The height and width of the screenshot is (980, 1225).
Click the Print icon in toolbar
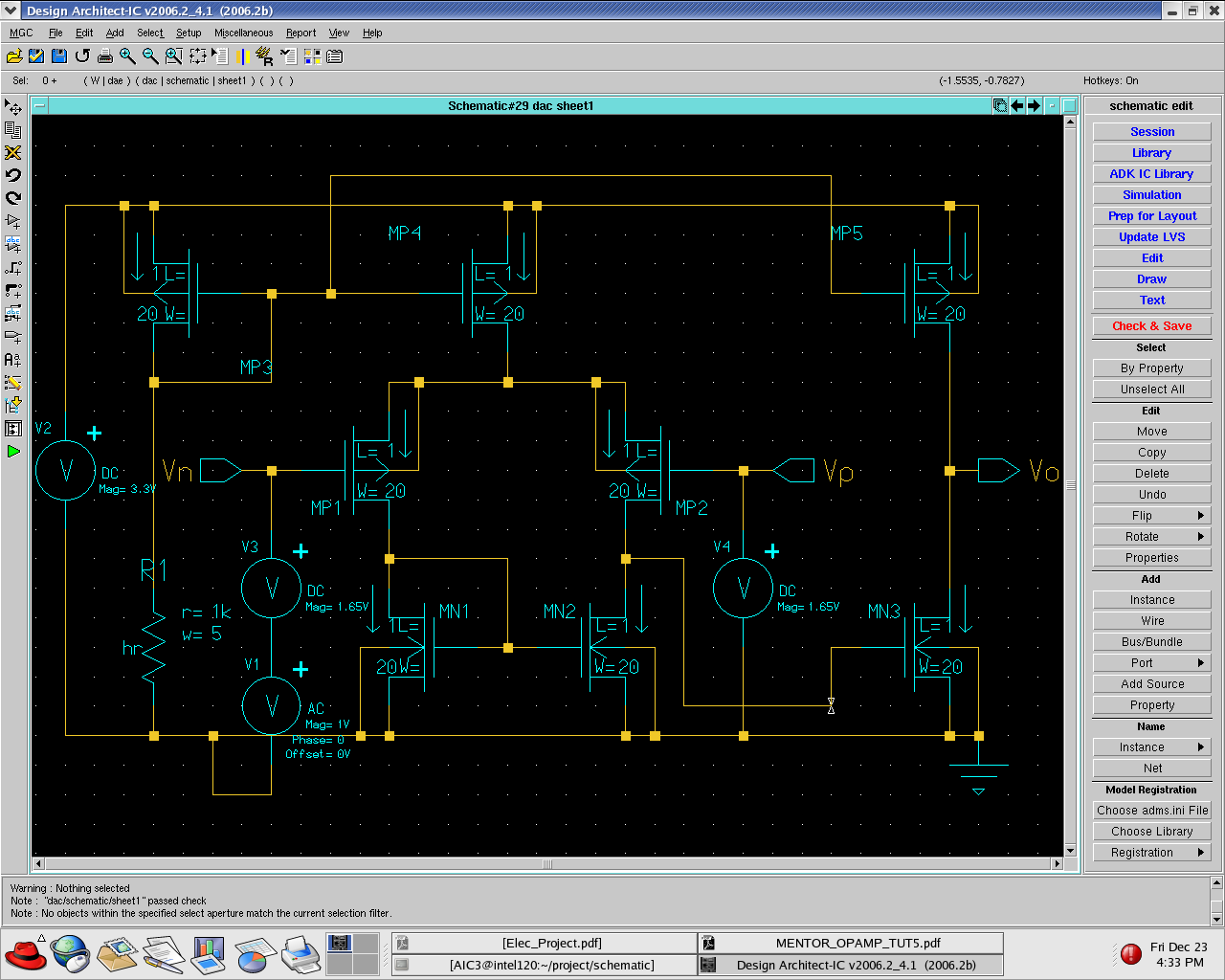point(105,56)
